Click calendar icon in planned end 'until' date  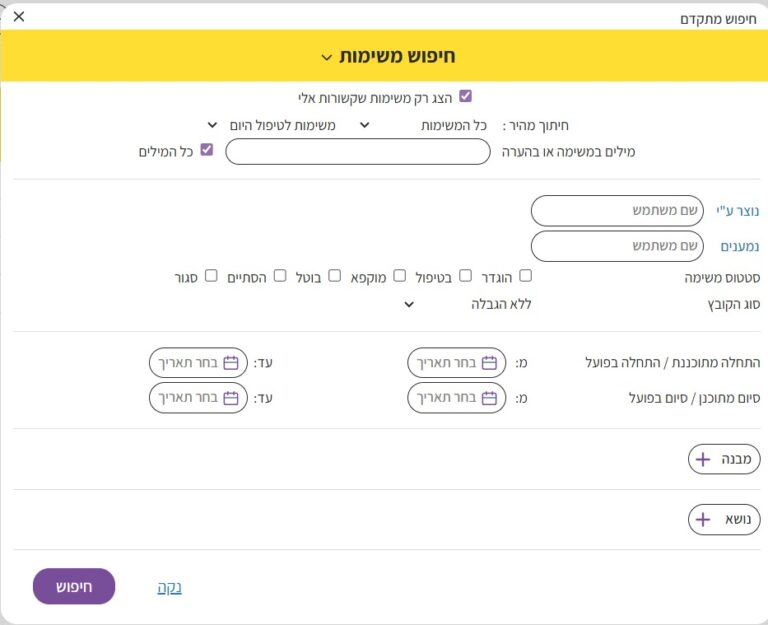pos(231,398)
